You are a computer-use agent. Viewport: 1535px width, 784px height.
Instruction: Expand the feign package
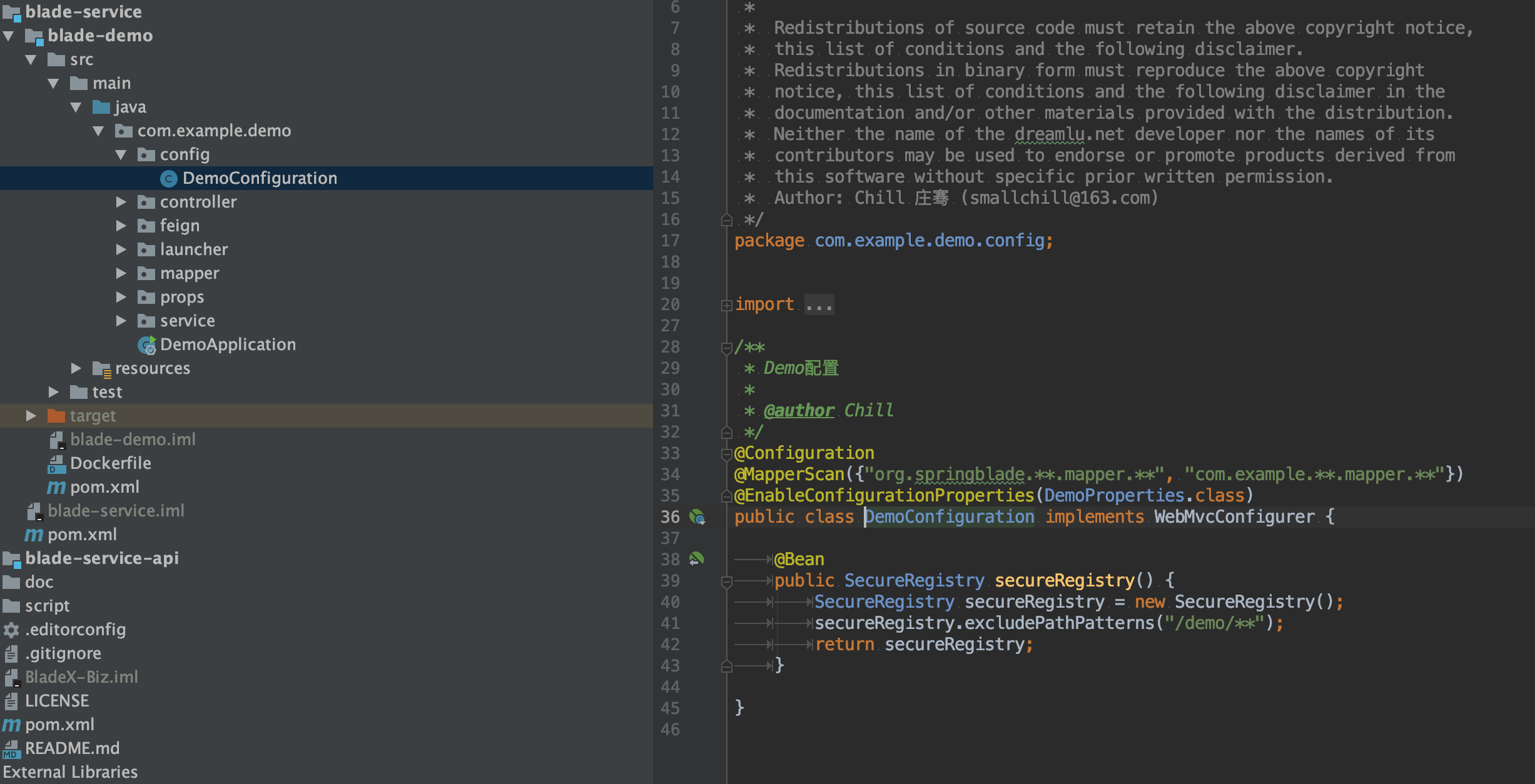pos(121,226)
